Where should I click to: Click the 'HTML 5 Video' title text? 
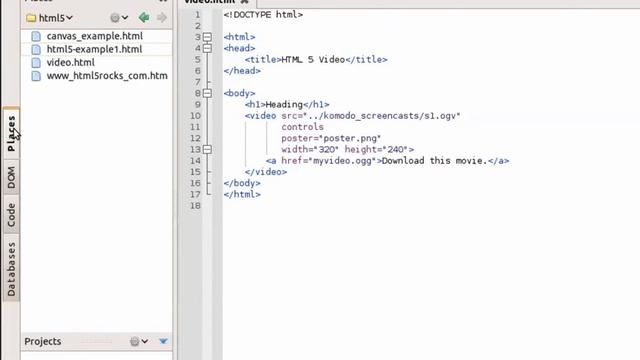[x=313, y=60]
